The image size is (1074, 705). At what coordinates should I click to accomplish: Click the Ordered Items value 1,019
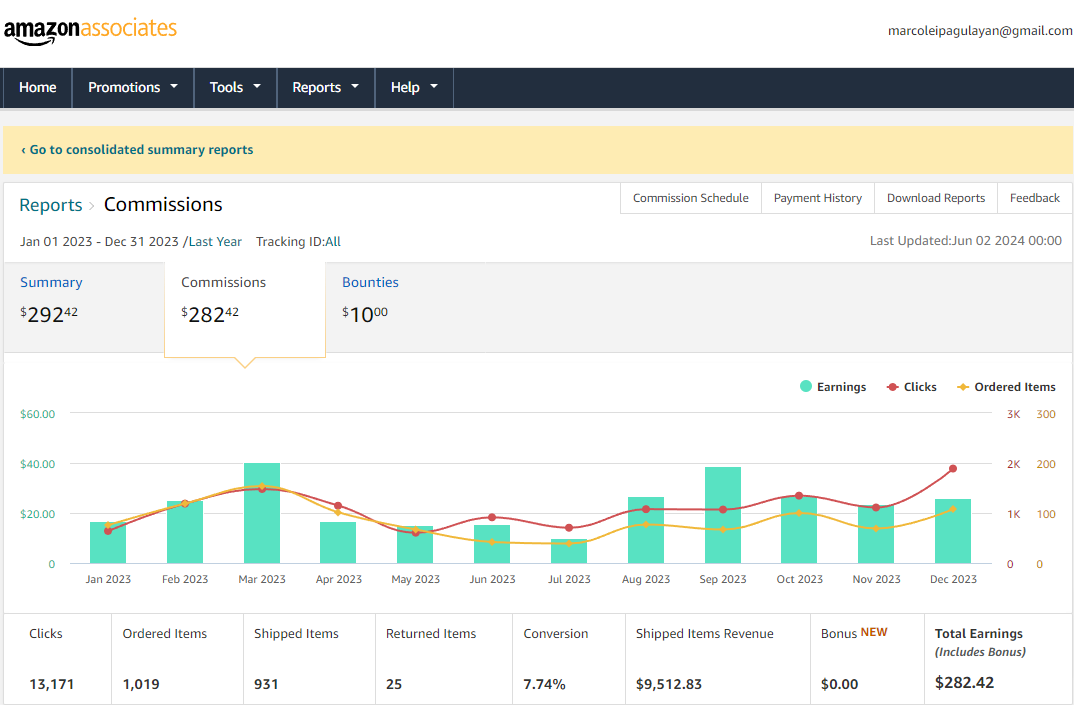coord(141,684)
